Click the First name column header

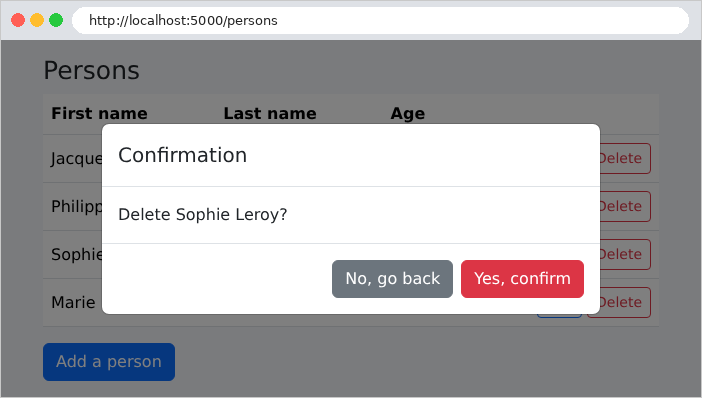[x=99, y=113]
